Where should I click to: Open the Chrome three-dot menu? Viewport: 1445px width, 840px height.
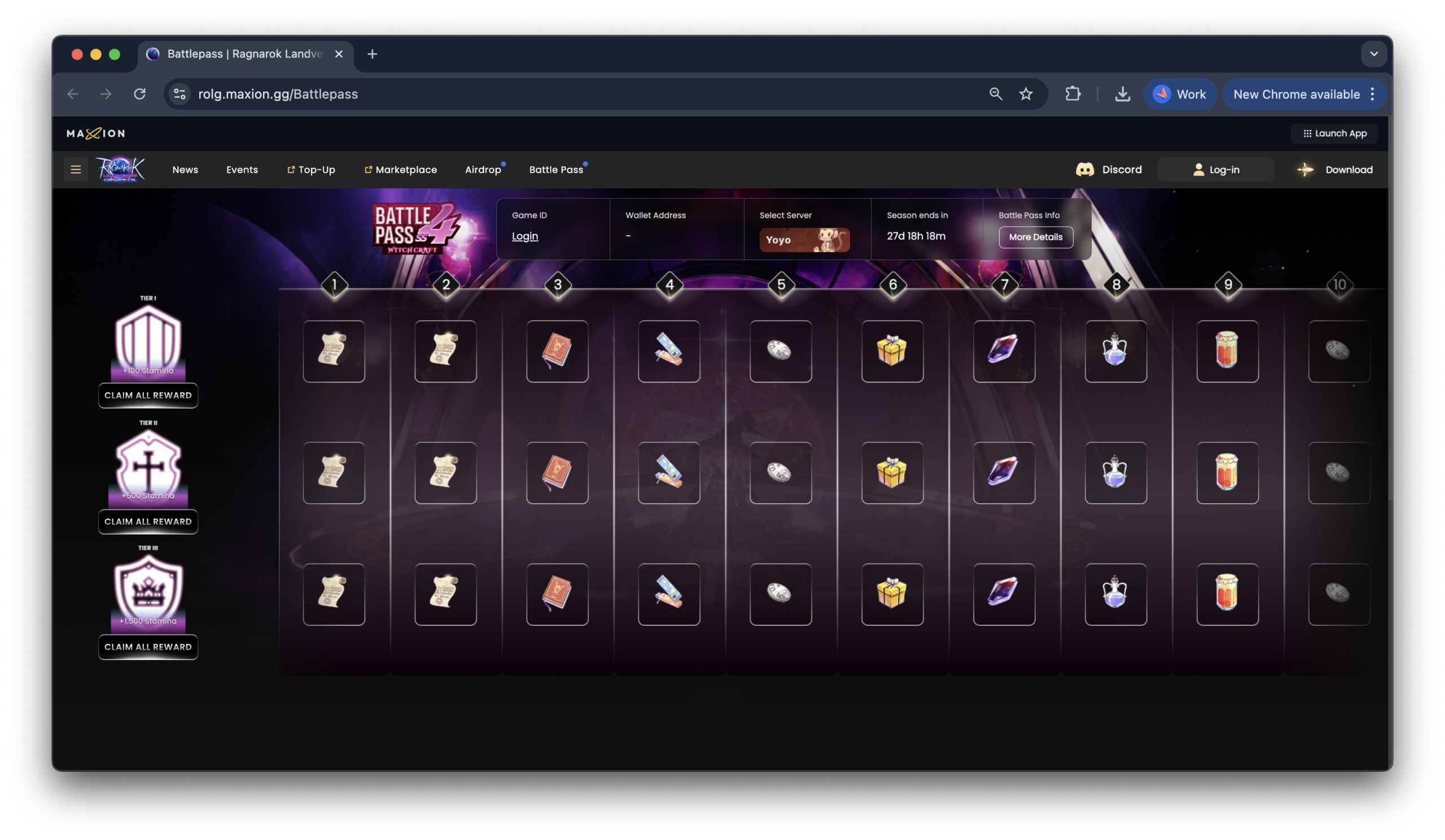coord(1372,94)
